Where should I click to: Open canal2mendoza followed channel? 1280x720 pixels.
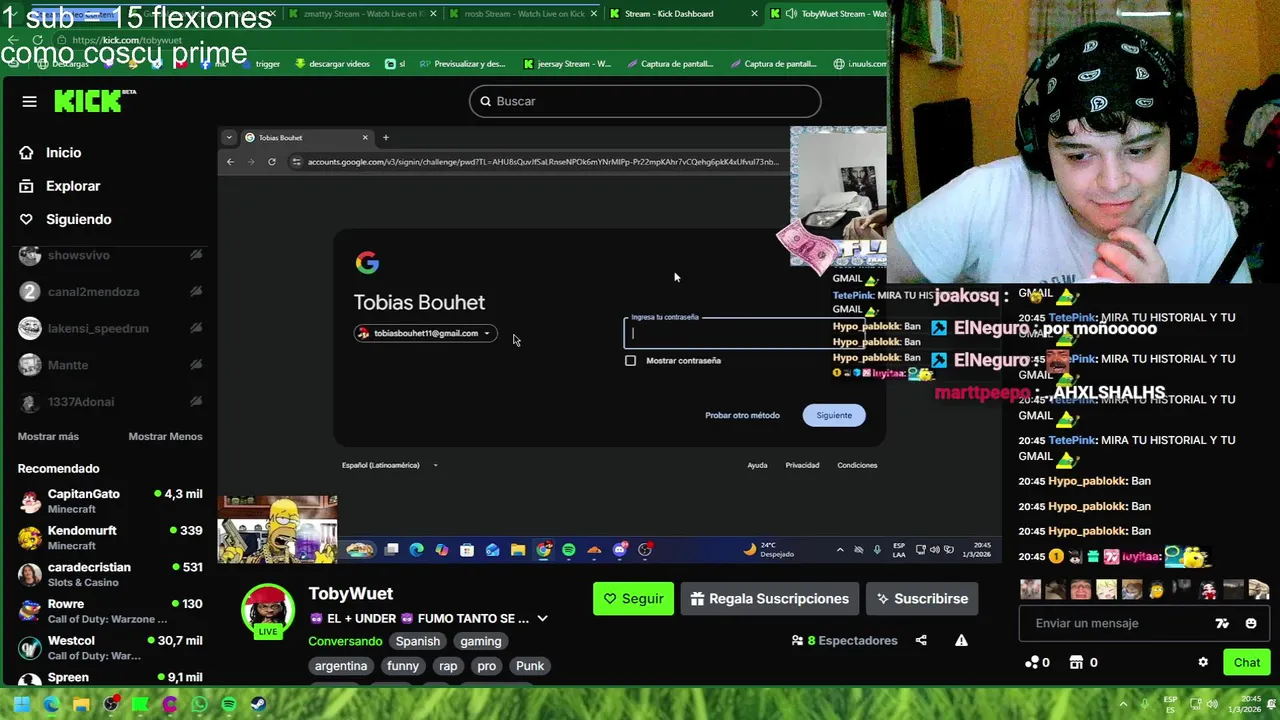[110, 292]
